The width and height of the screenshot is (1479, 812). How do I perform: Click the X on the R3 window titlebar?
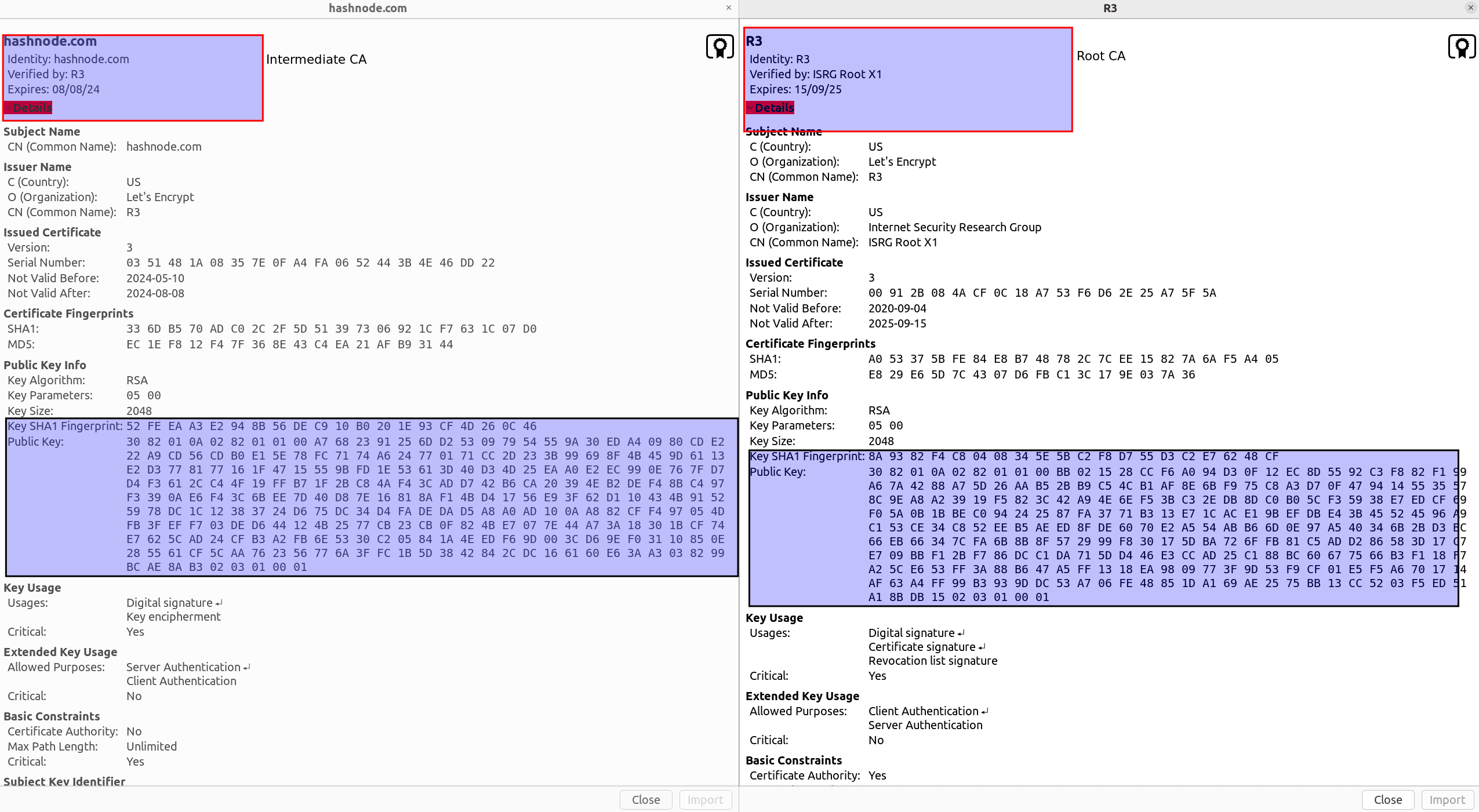(1470, 8)
